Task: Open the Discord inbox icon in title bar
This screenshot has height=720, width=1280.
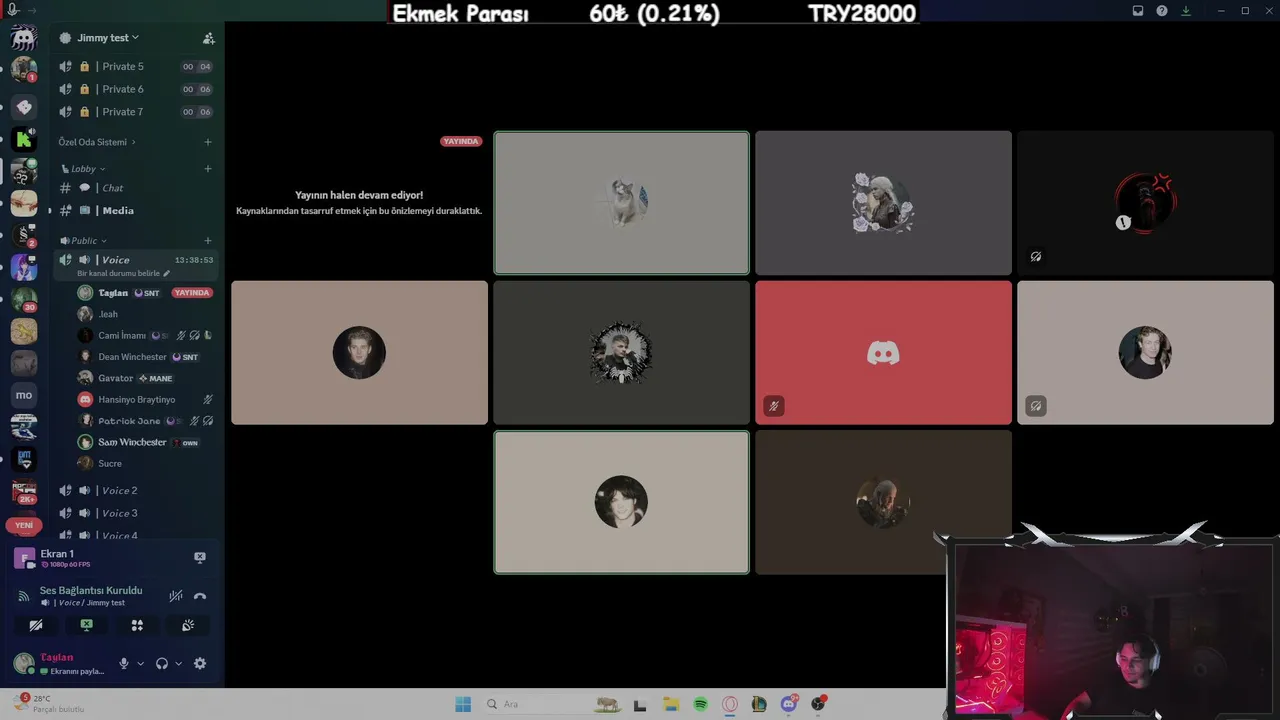Action: [x=1138, y=11]
